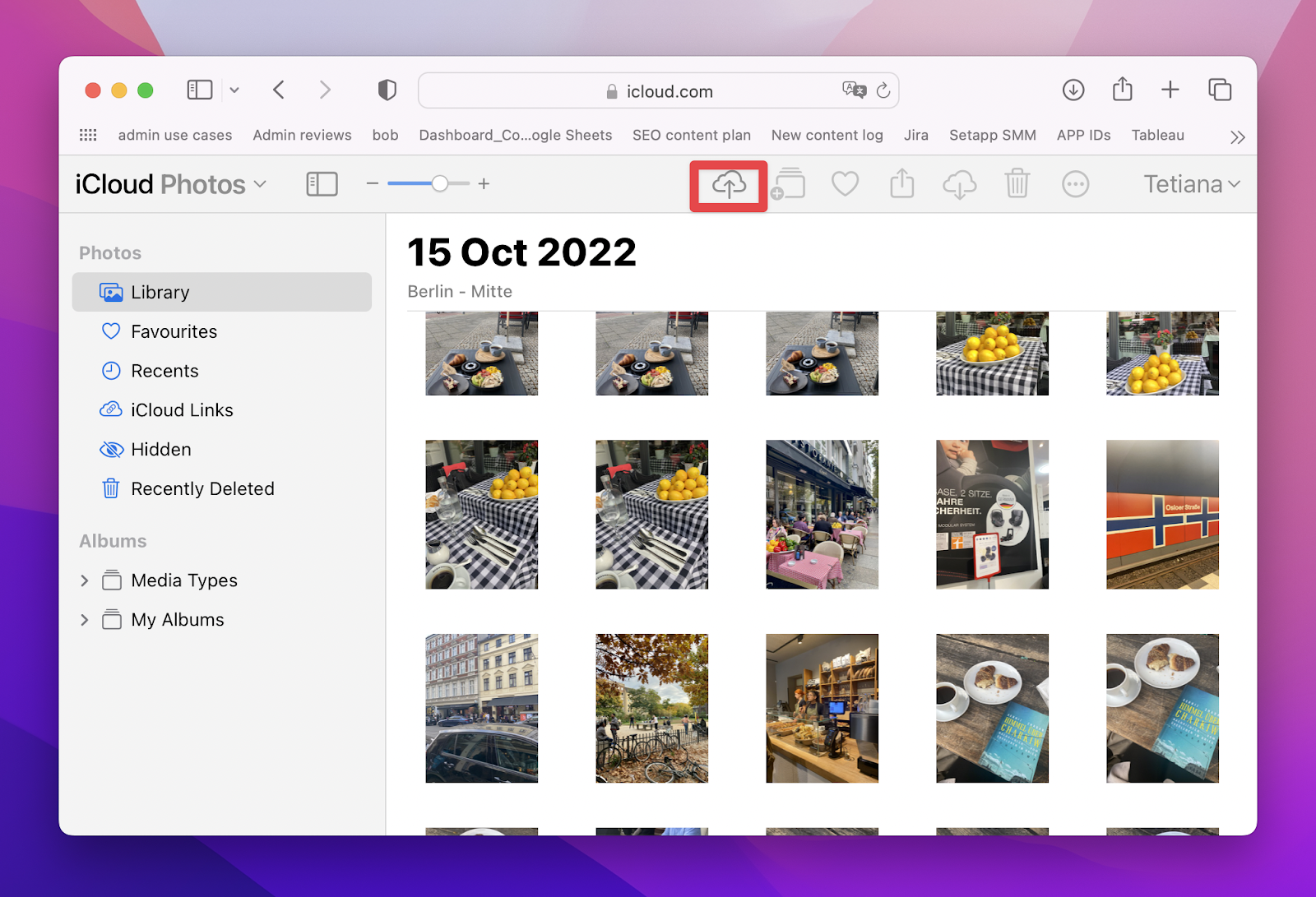The width and height of the screenshot is (1316, 897).
Task: Click the favourites grid dots icon
Action: pos(88,135)
